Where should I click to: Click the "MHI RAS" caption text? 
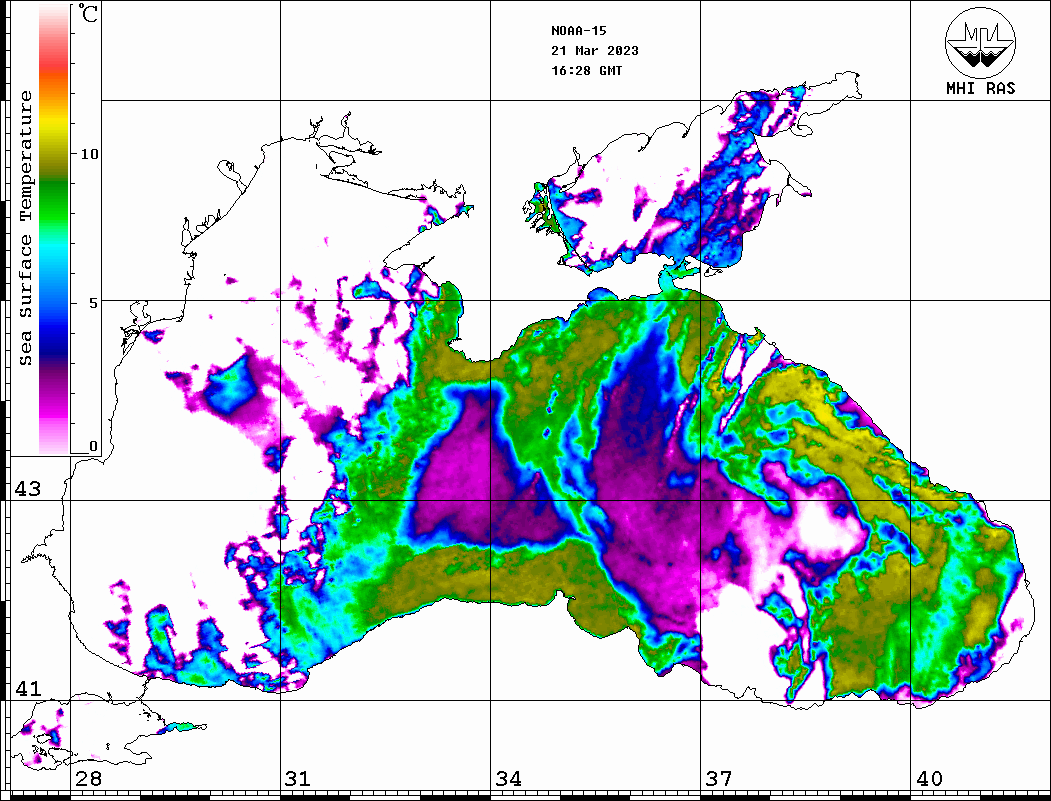click(980, 88)
